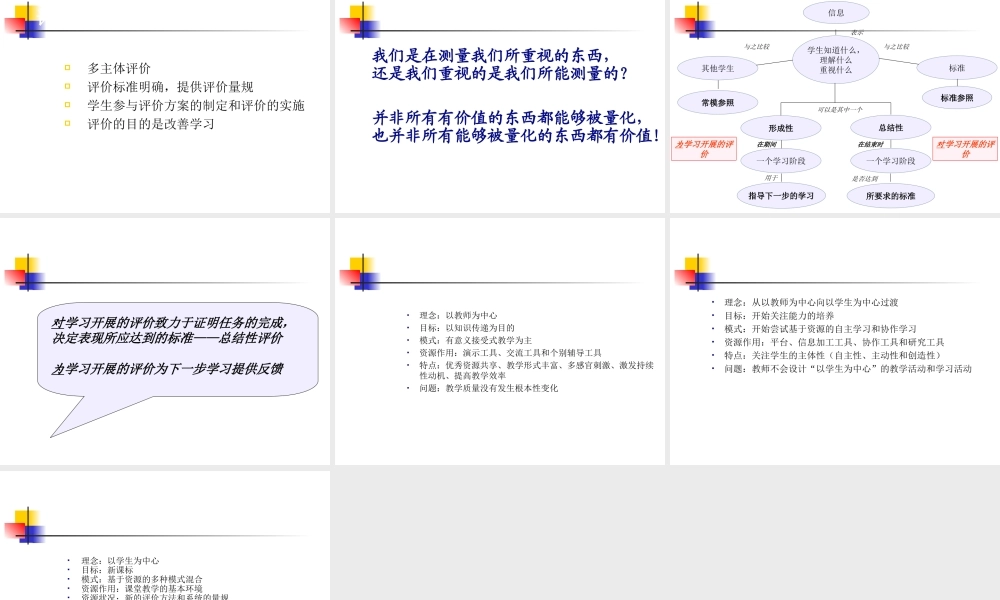Check the bullet beside 多主体评价

coord(67,67)
